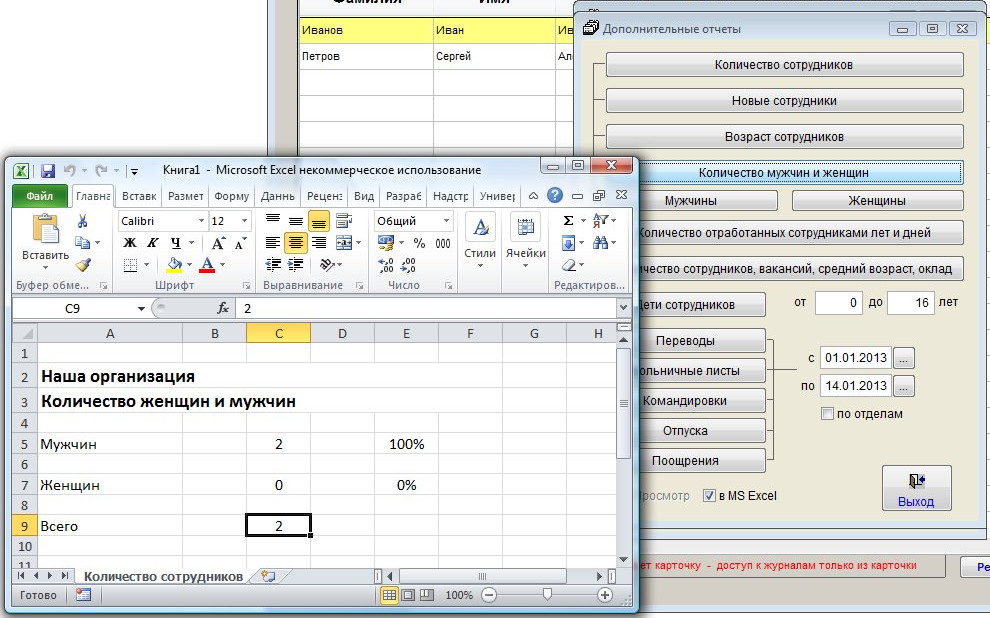The width and height of the screenshot is (990, 618).
Task: Apply thousands separator format (000)
Action: tap(443, 243)
